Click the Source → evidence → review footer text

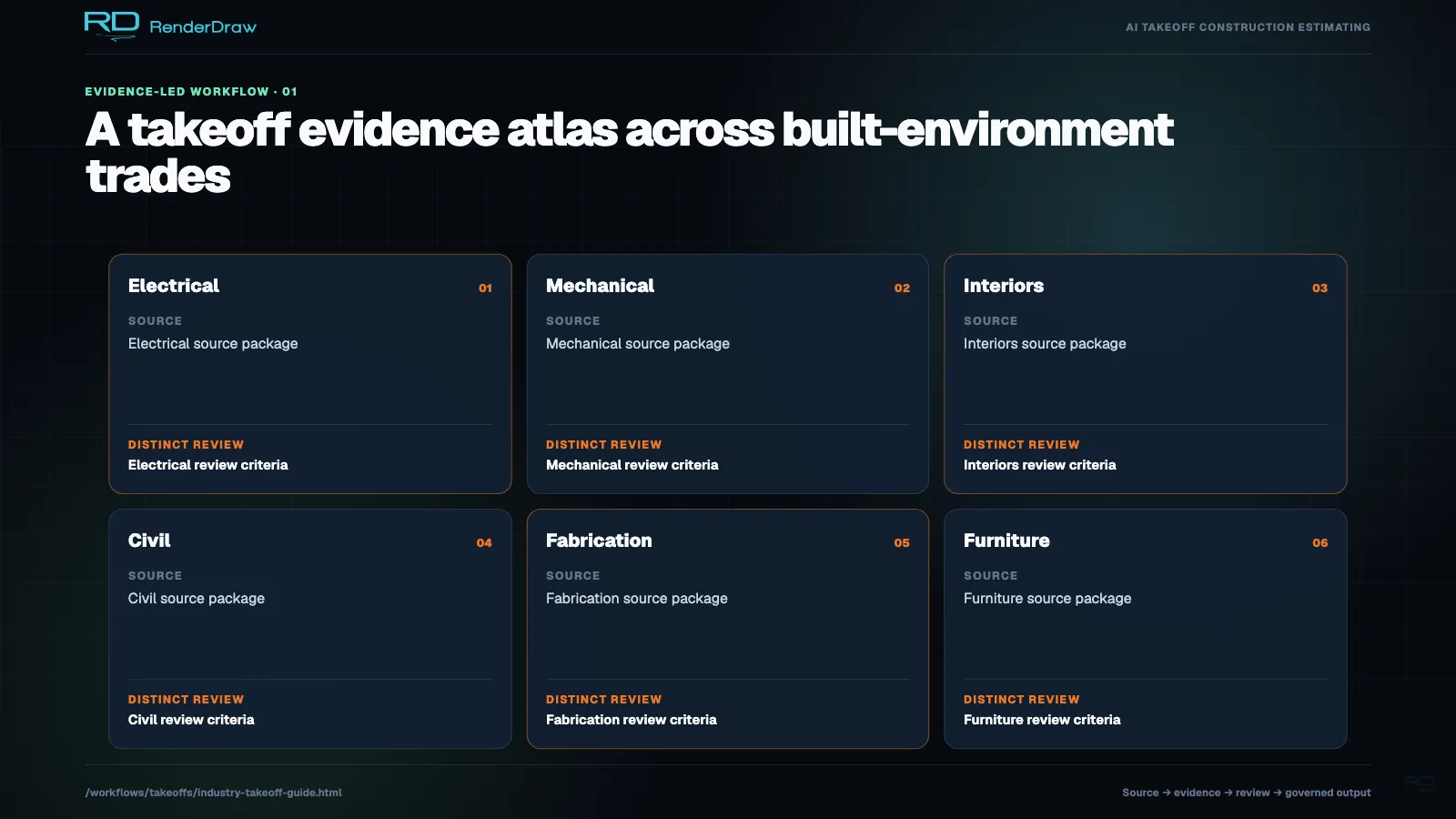click(1246, 793)
